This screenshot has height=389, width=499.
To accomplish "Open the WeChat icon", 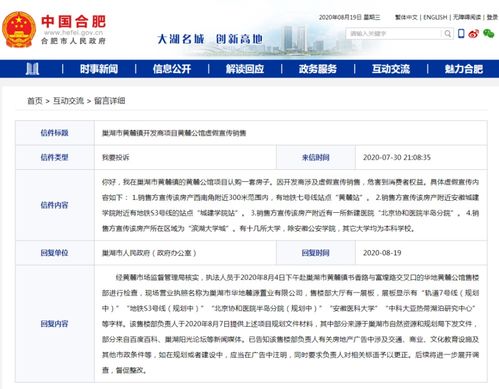I will [489, 33].
